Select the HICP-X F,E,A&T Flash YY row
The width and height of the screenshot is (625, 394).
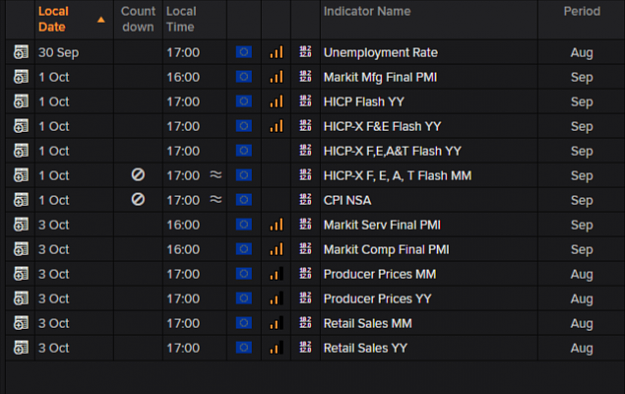coord(315,151)
